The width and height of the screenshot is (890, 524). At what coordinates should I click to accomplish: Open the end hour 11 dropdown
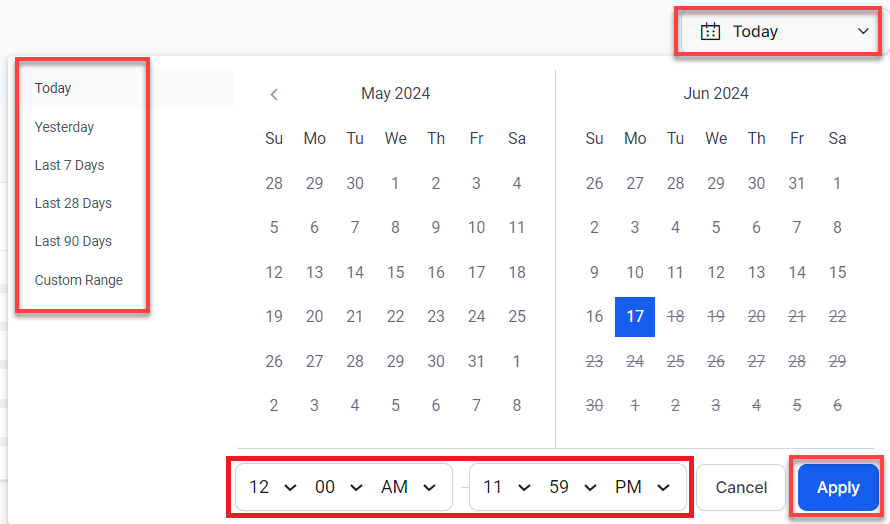pos(506,488)
